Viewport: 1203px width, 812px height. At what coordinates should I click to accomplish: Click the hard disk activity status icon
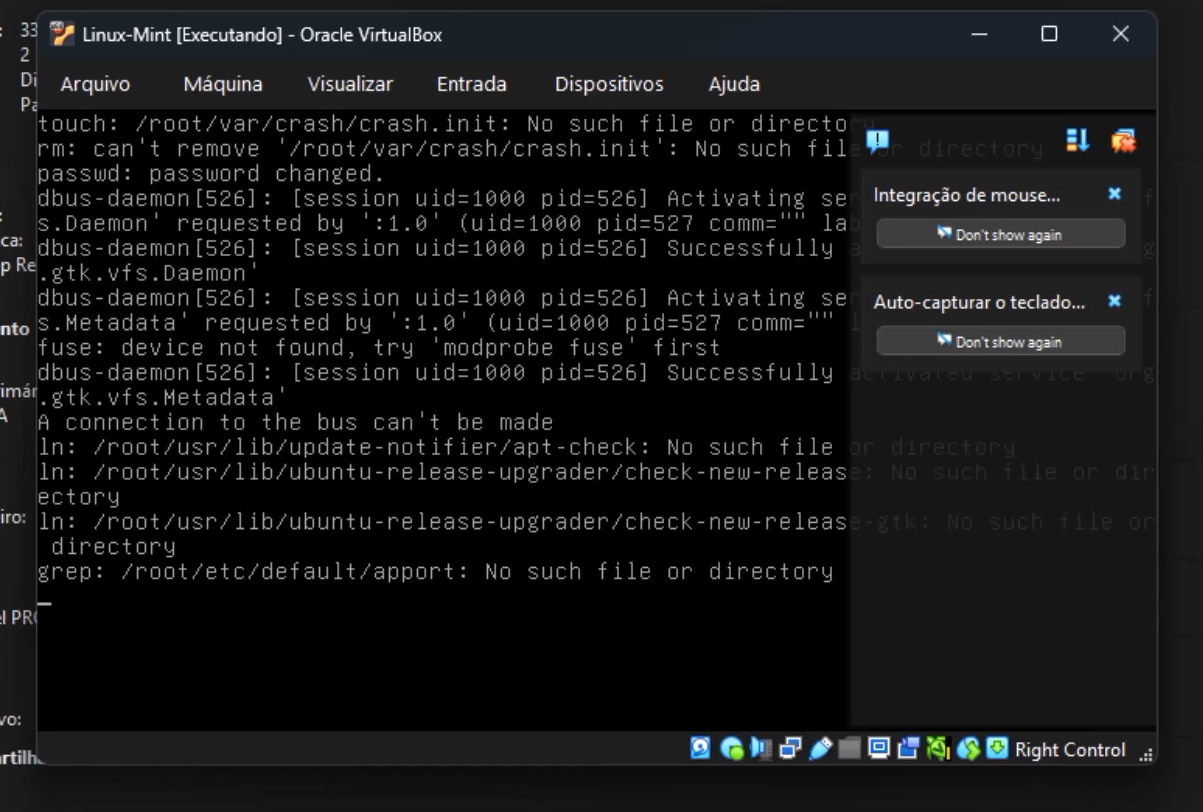[x=700, y=749]
